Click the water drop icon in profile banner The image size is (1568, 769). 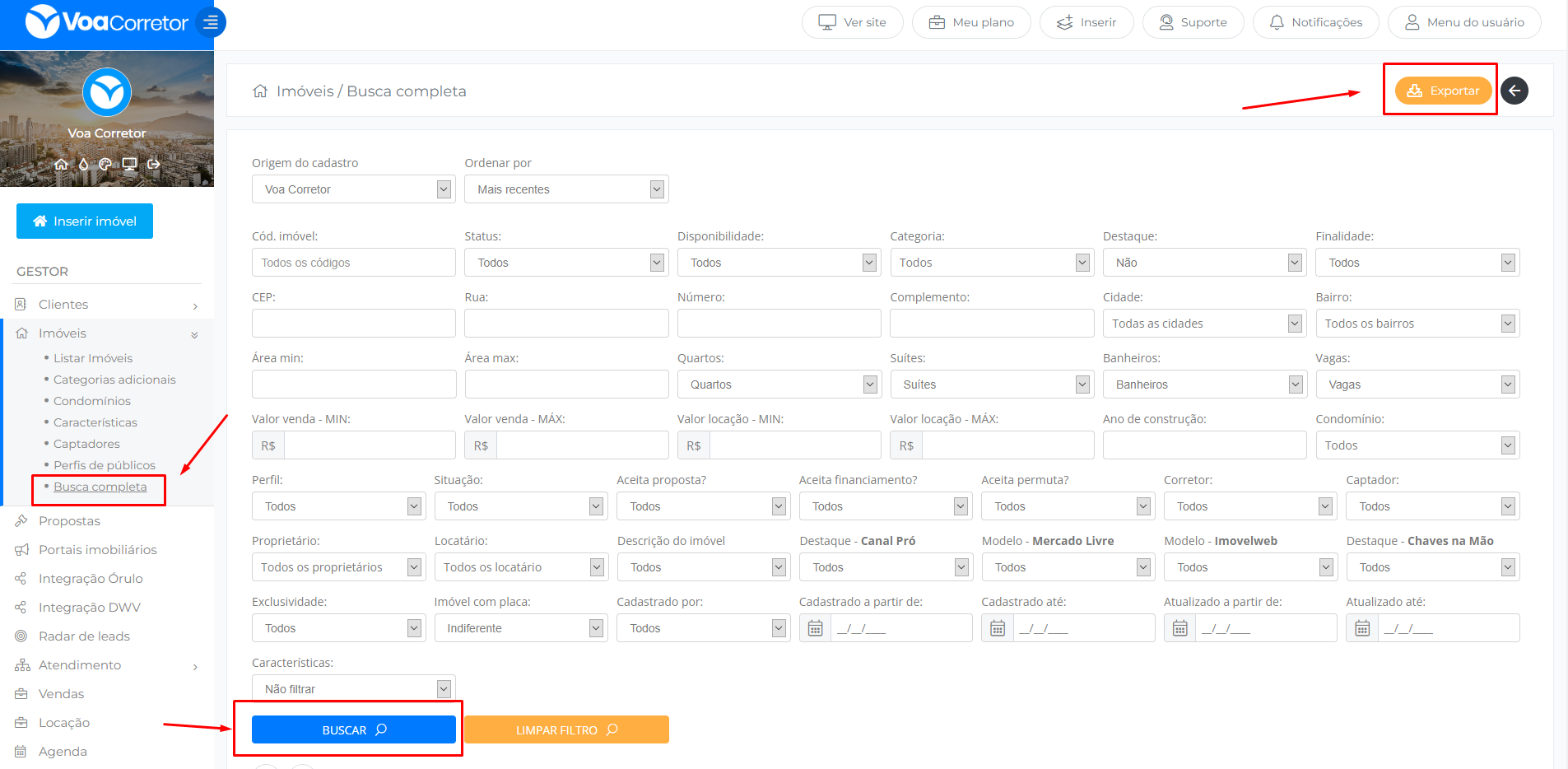(83, 164)
